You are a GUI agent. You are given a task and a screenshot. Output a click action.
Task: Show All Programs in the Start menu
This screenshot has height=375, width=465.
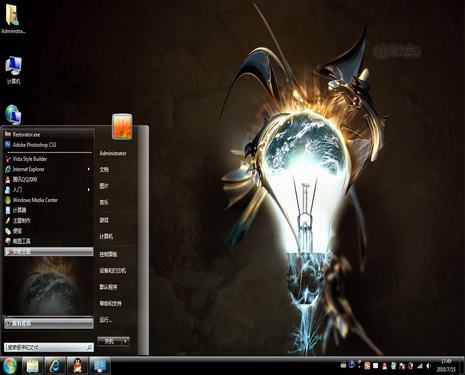pyautogui.click(x=49, y=323)
